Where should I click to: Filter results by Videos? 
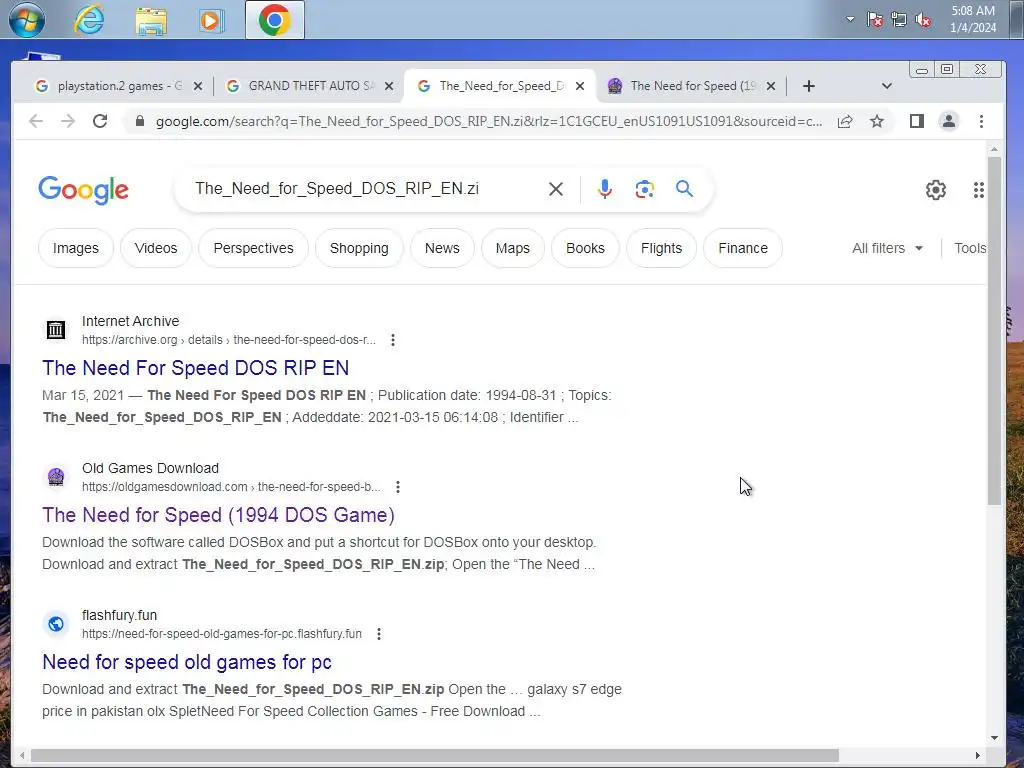tap(156, 248)
